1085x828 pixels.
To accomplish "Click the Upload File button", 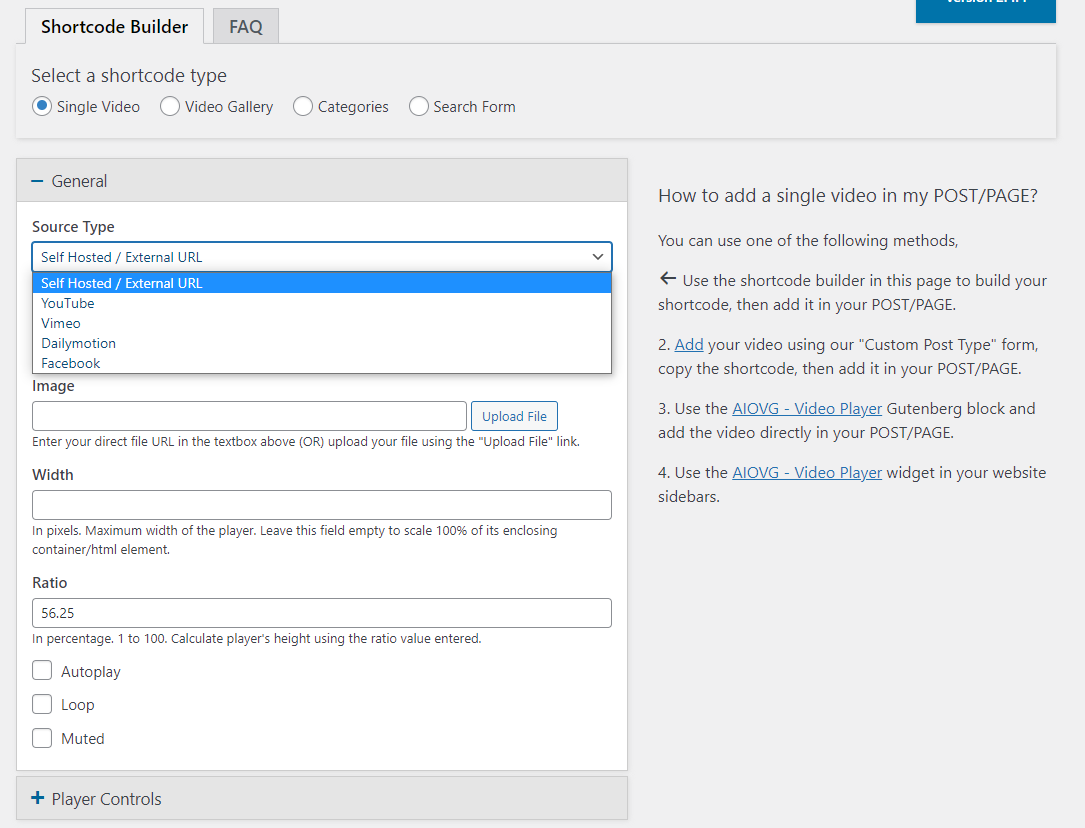I will (x=514, y=415).
